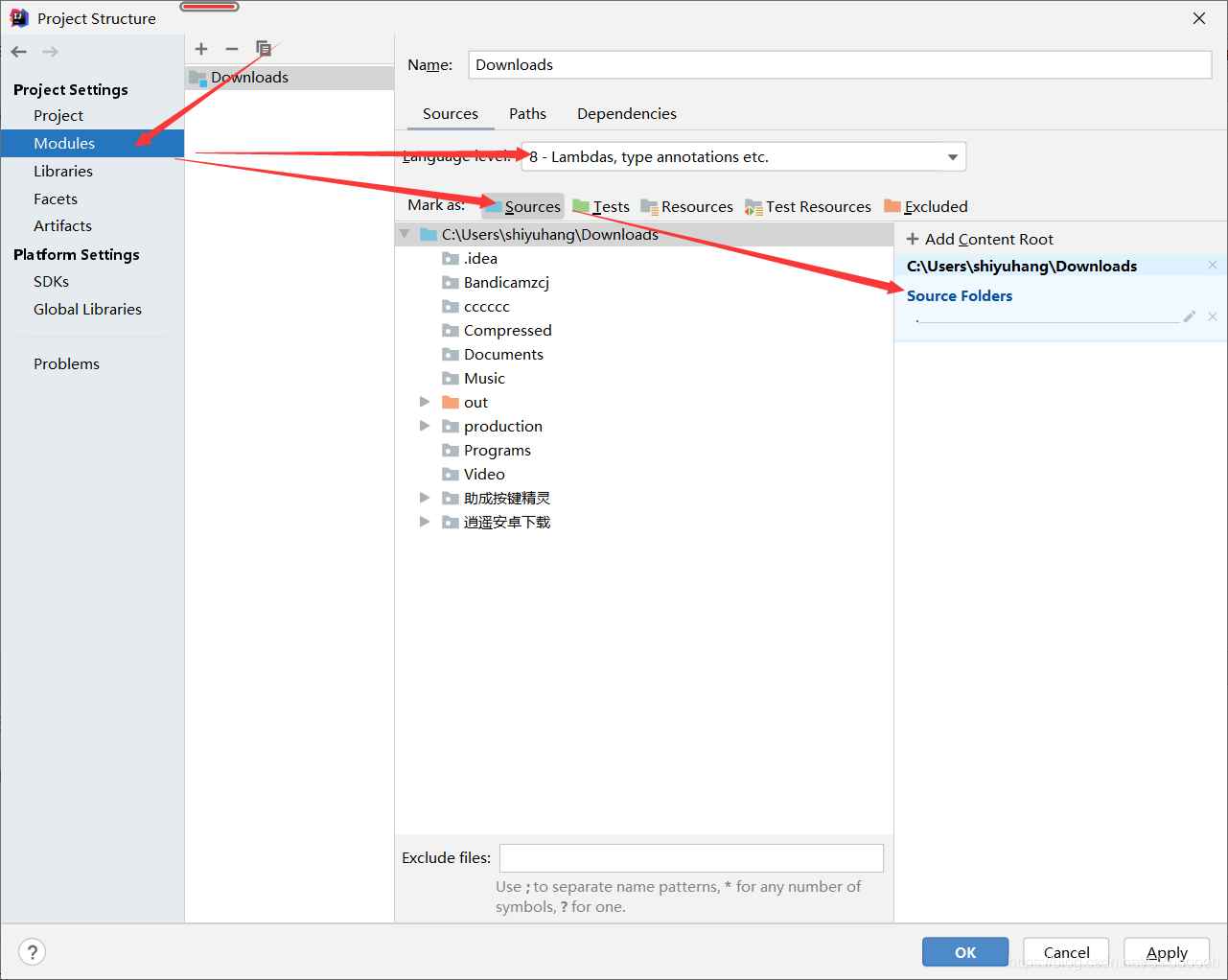The width and height of the screenshot is (1228, 980).
Task: Mark folder as Test Resources
Action: click(x=808, y=206)
